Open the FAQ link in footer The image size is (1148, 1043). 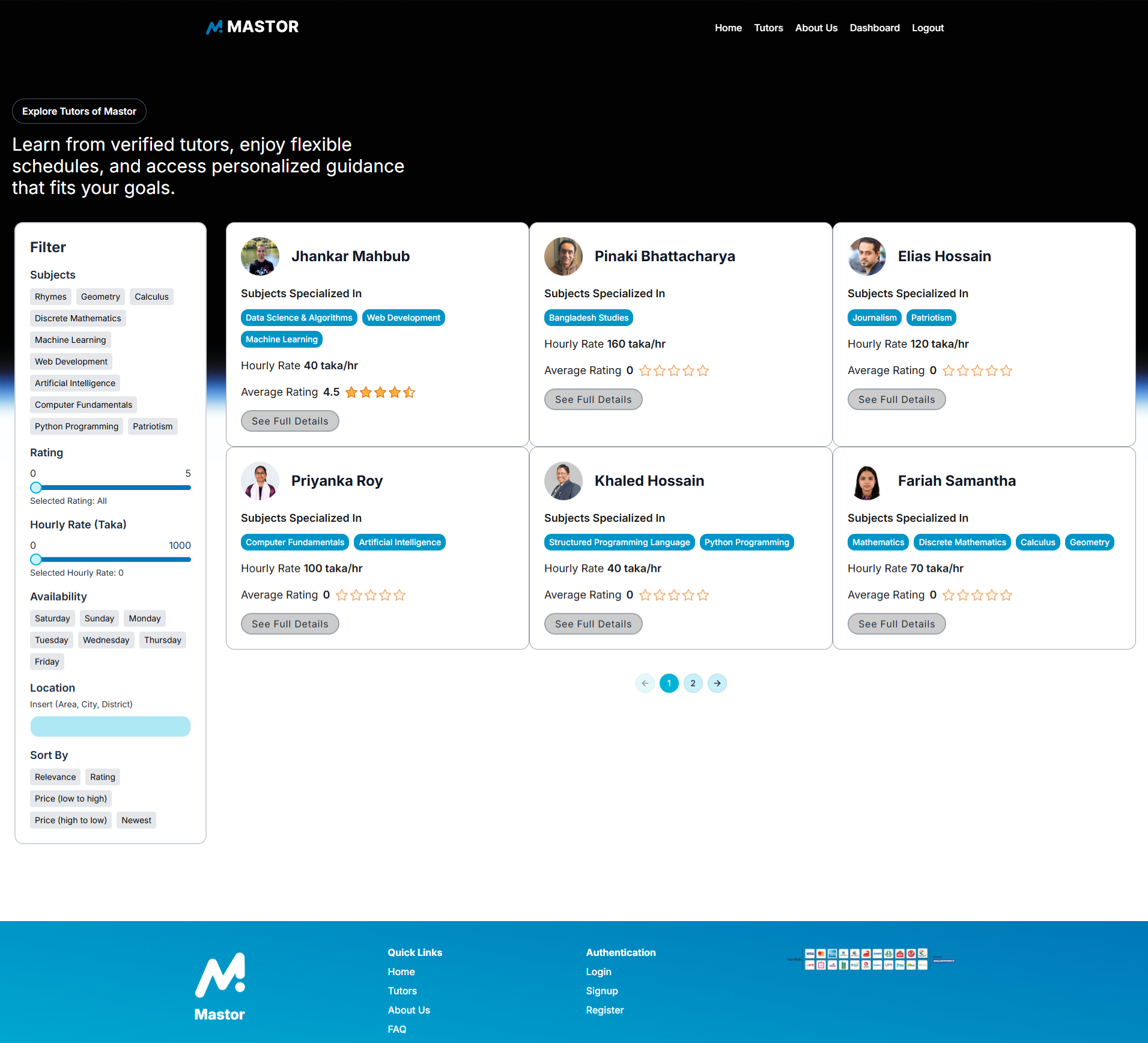pyautogui.click(x=397, y=1029)
